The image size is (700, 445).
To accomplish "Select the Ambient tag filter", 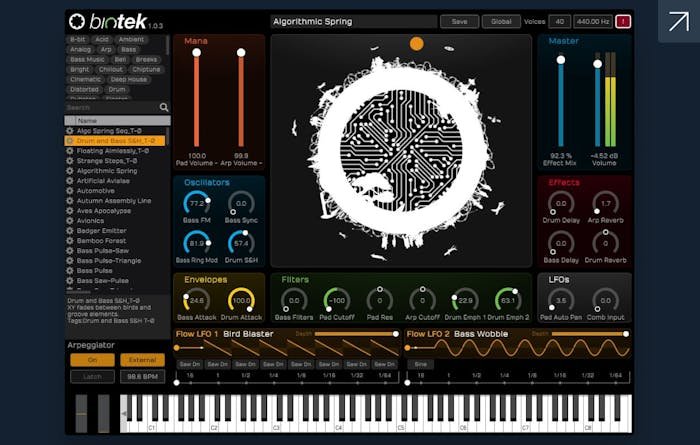I will click(x=131, y=39).
